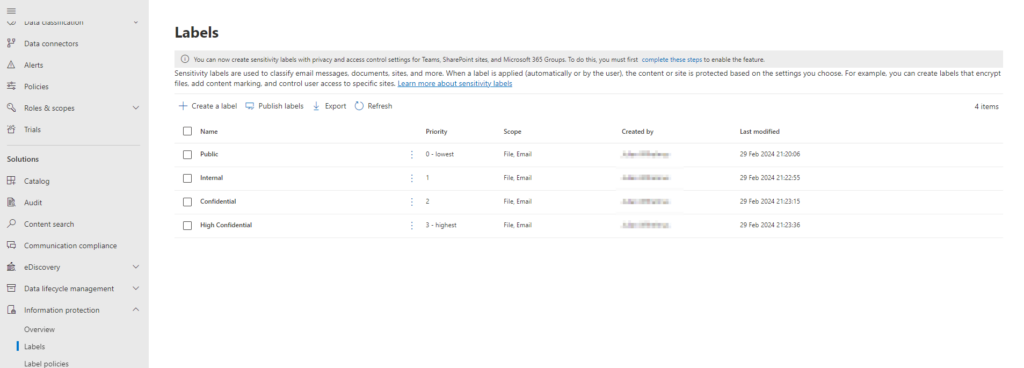Navigate to Content search
The height and width of the screenshot is (368, 1024).
coord(49,224)
